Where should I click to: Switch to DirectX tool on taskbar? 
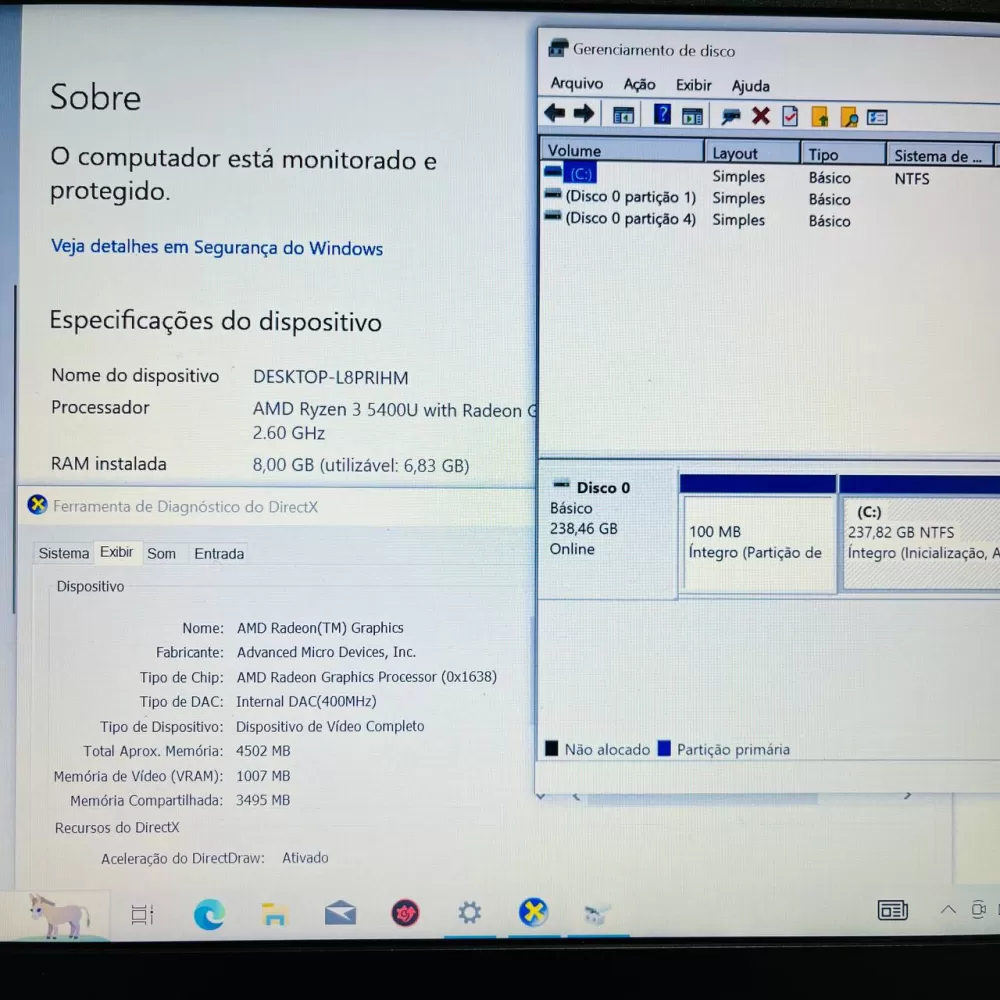tap(533, 912)
